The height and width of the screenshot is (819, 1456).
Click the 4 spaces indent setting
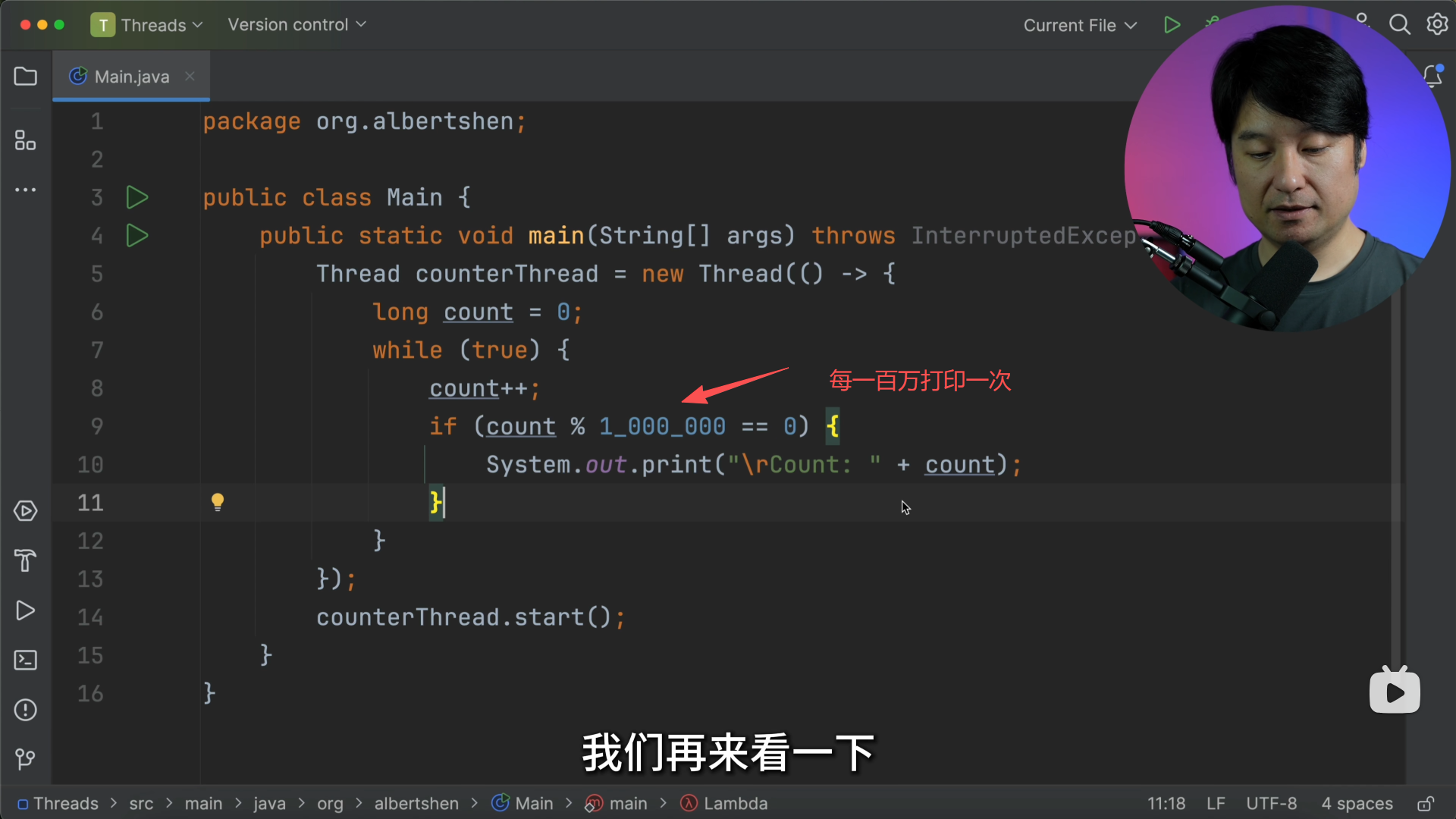point(1357,804)
